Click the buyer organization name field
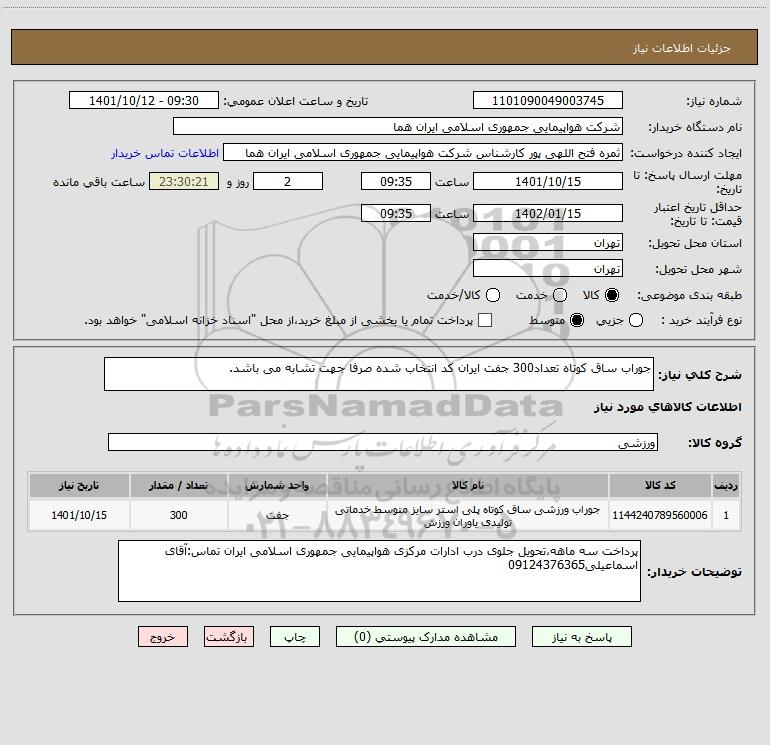The width and height of the screenshot is (770, 745). (398, 127)
